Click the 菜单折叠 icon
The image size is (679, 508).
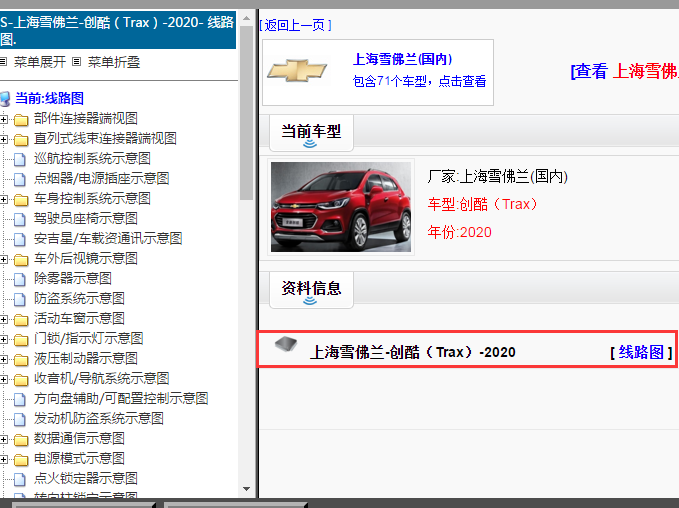point(76,62)
